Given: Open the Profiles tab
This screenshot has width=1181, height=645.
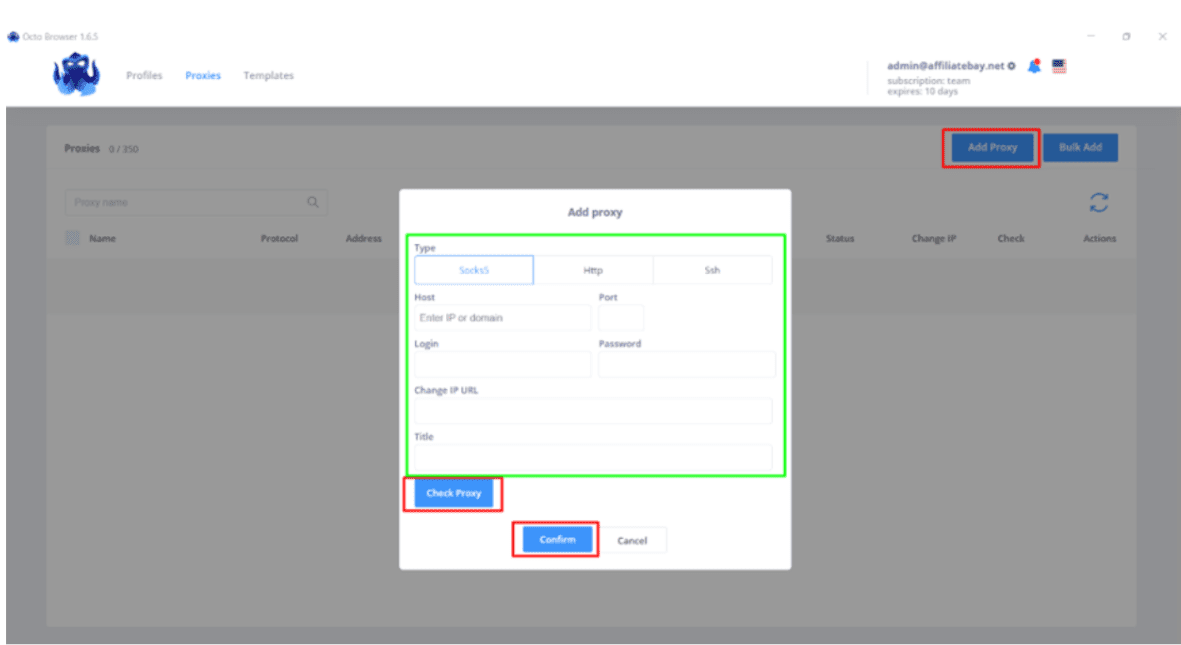Looking at the screenshot, I should pos(144,76).
